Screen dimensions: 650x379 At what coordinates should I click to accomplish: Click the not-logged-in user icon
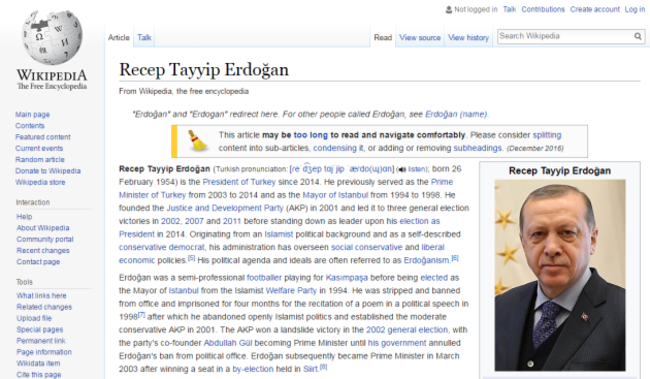tap(449, 10)
